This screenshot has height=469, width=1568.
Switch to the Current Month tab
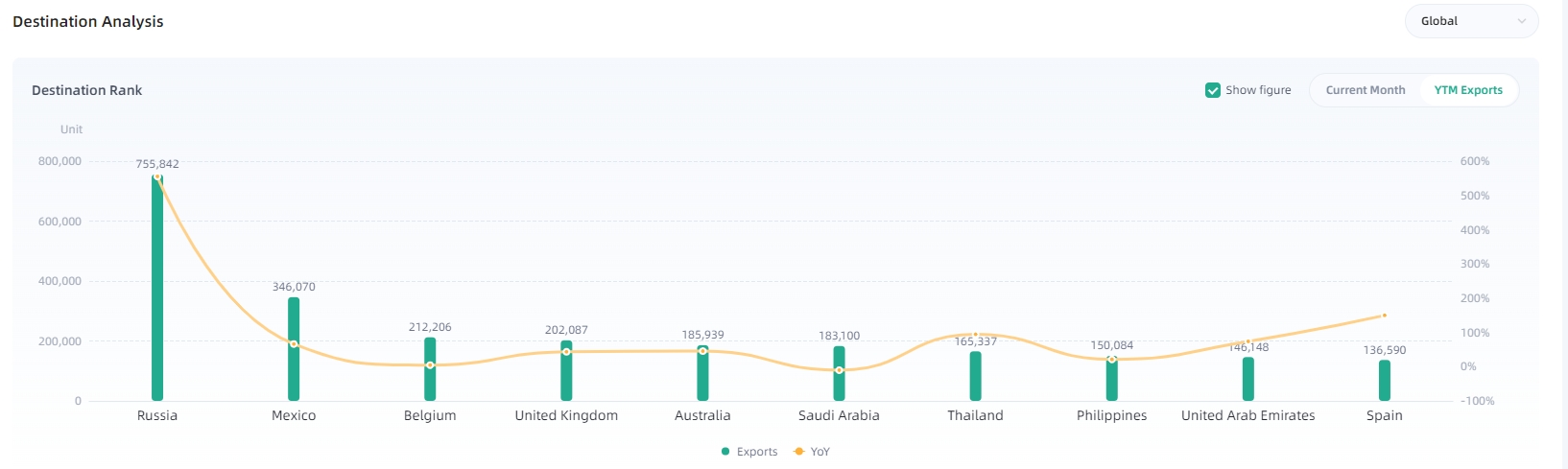(1365, 90)
